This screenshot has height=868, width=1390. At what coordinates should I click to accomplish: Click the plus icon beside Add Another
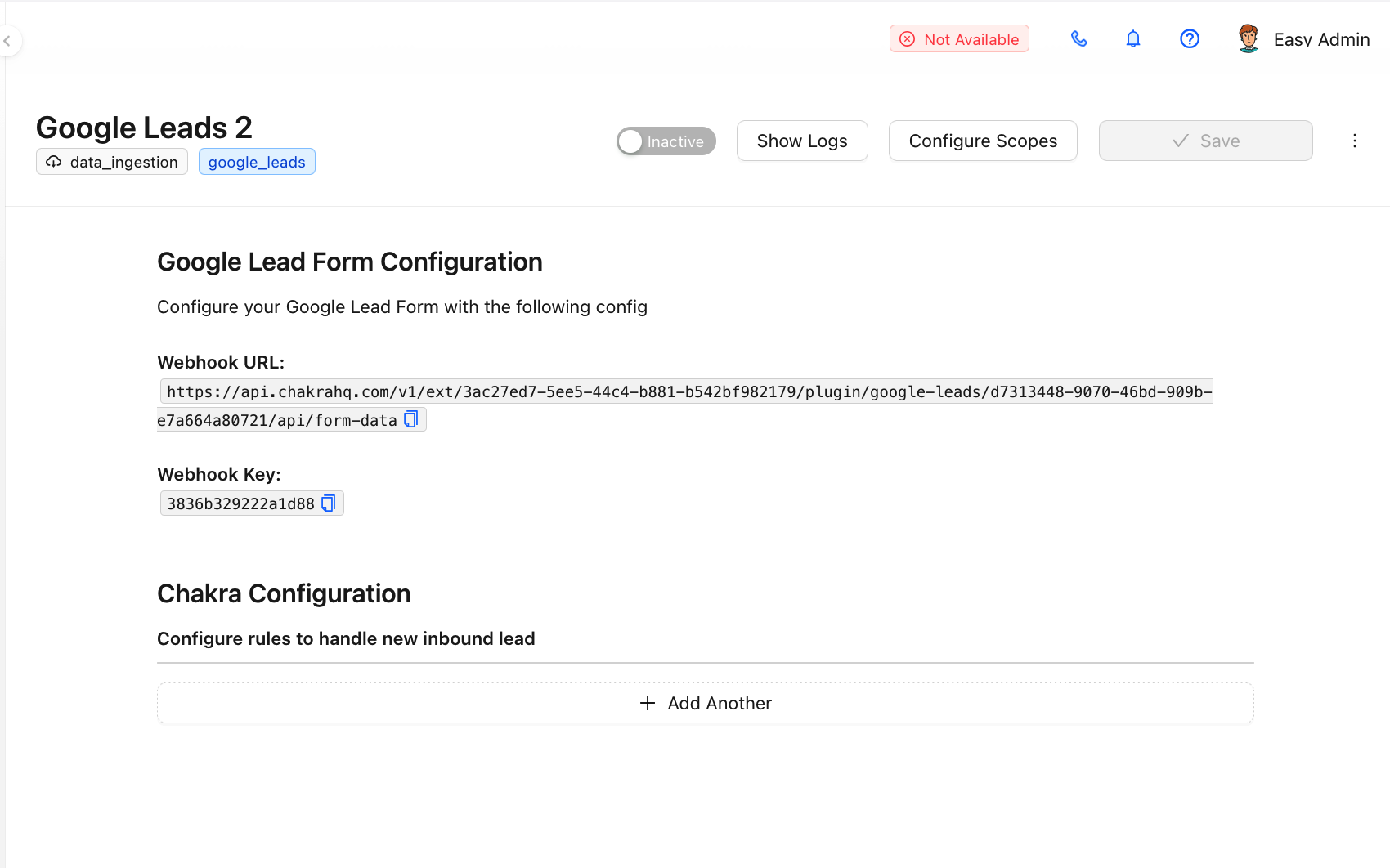pos(647,703)
